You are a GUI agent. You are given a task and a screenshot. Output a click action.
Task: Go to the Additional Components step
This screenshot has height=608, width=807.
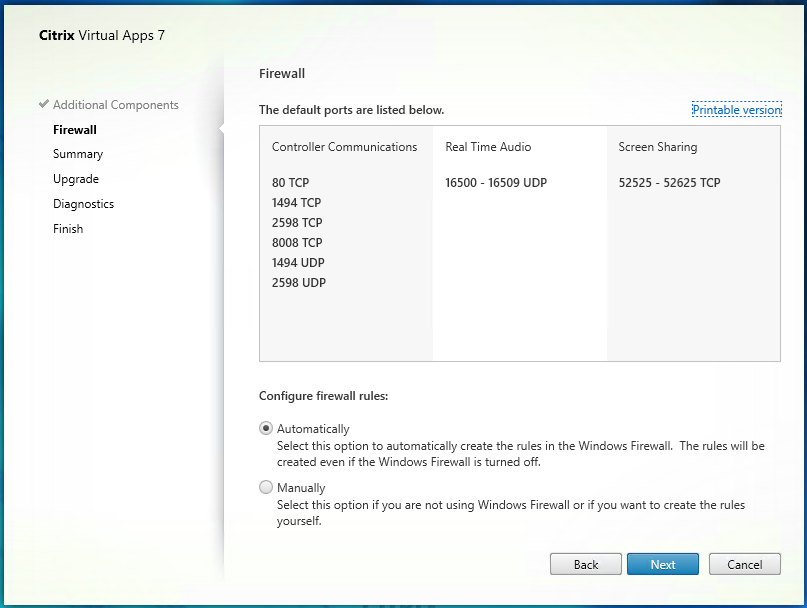pos(115,105)
